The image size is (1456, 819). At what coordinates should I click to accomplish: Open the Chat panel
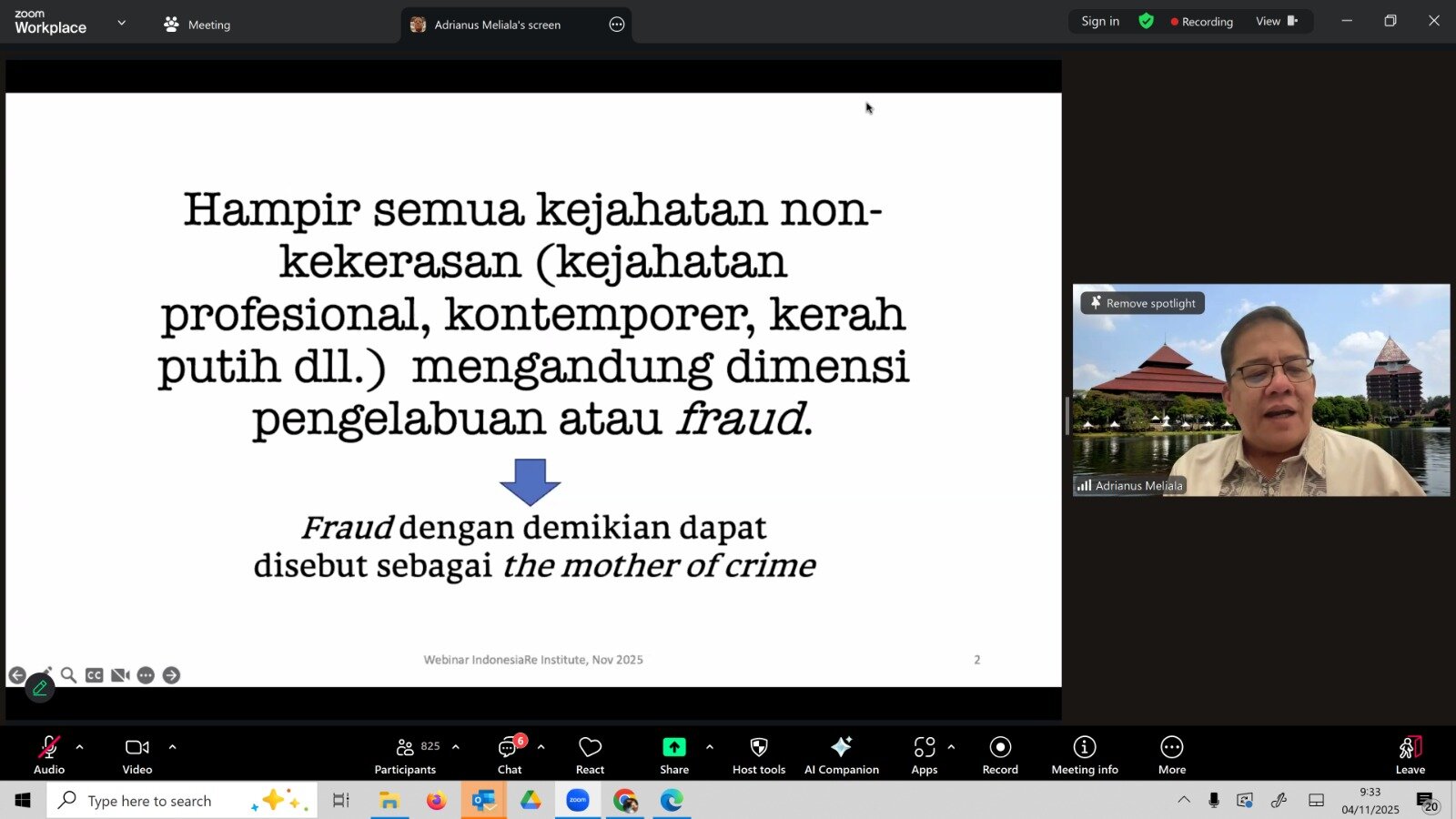[x=508, y=753]
